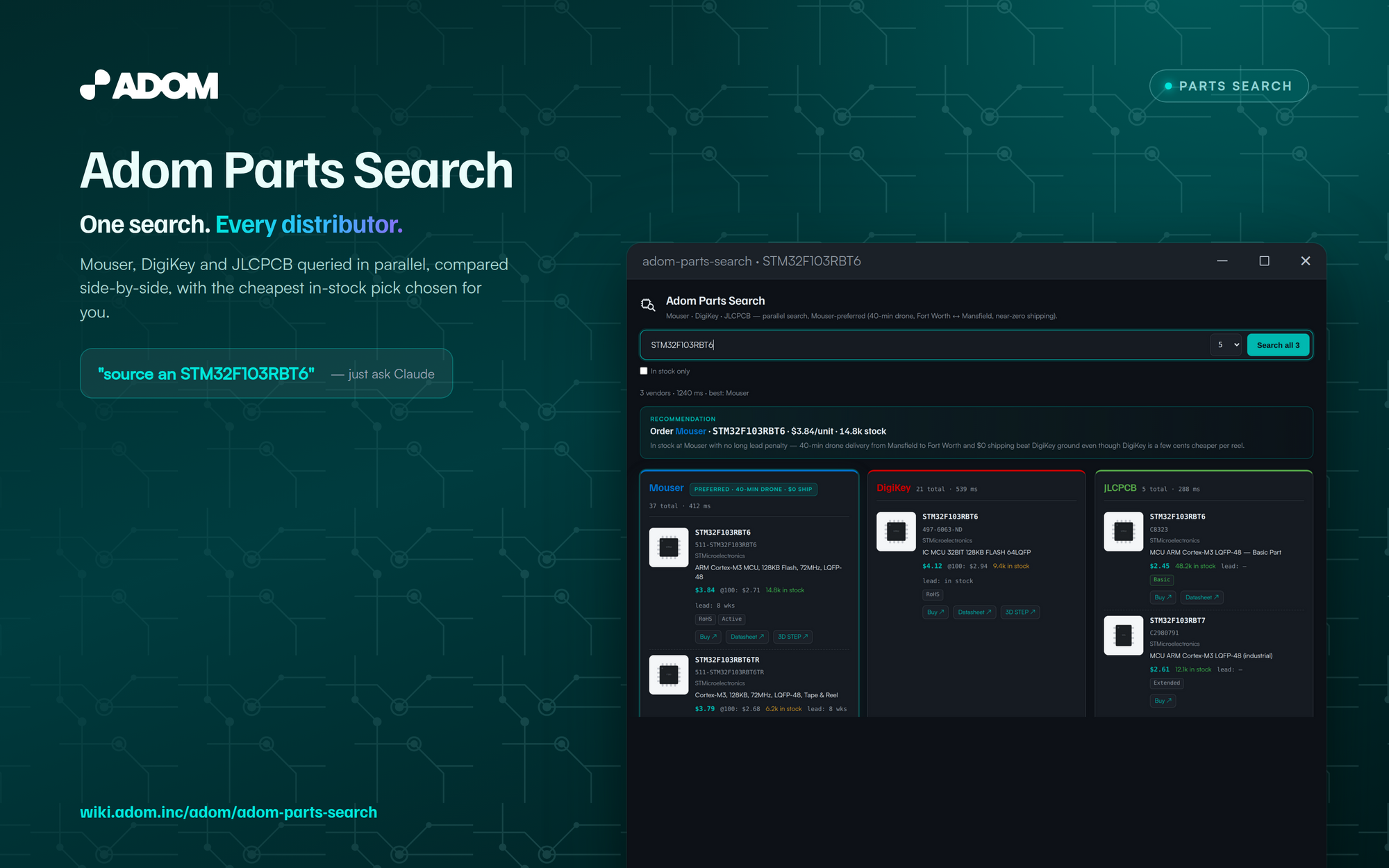Image resolution: width=1389 pixels, height=868 pixels.
Task: Click the Basic tag in JLCPCB card
Action: tap(1162, 580)
